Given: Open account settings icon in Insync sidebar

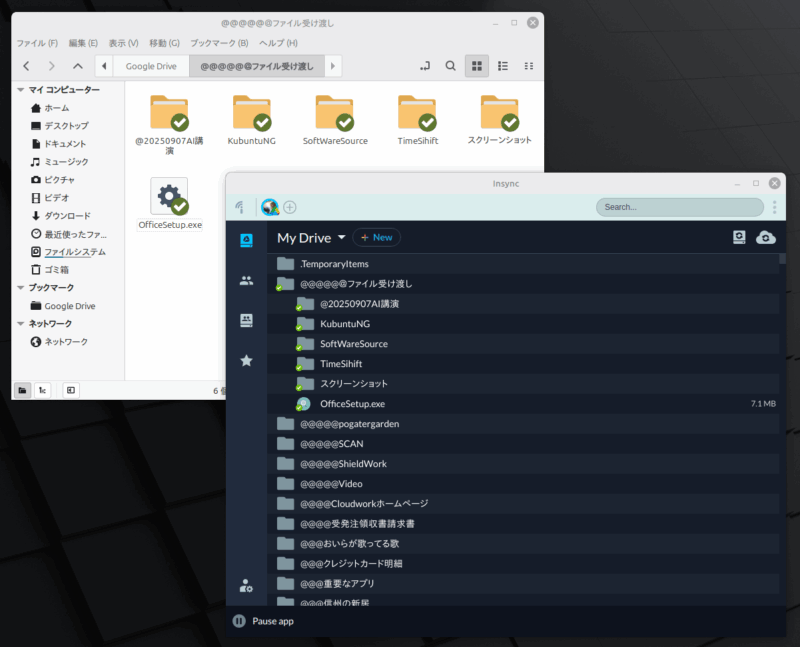Looking at the screenshot, I should point(246,586).
